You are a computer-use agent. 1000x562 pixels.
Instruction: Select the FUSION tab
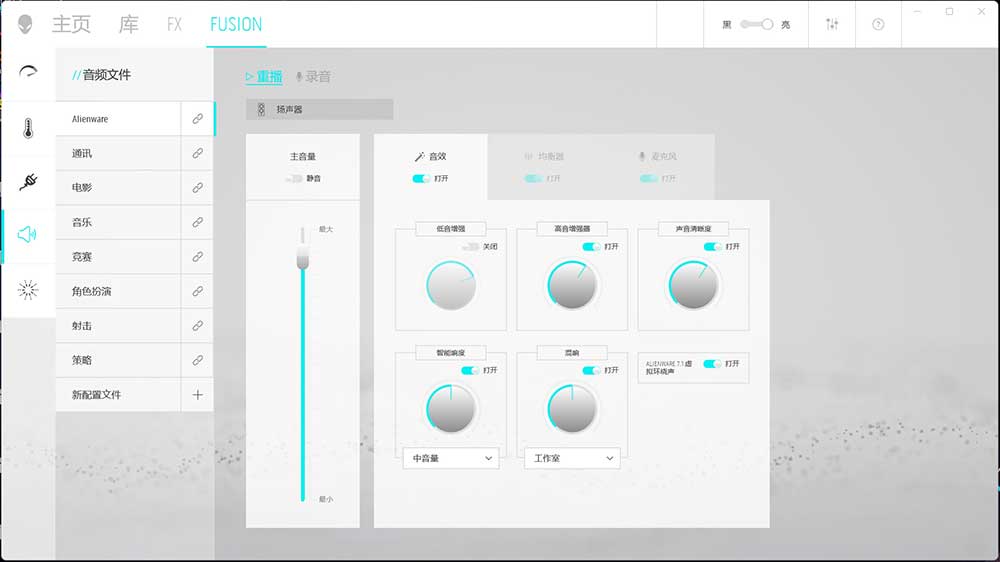[x=236, y=24]
